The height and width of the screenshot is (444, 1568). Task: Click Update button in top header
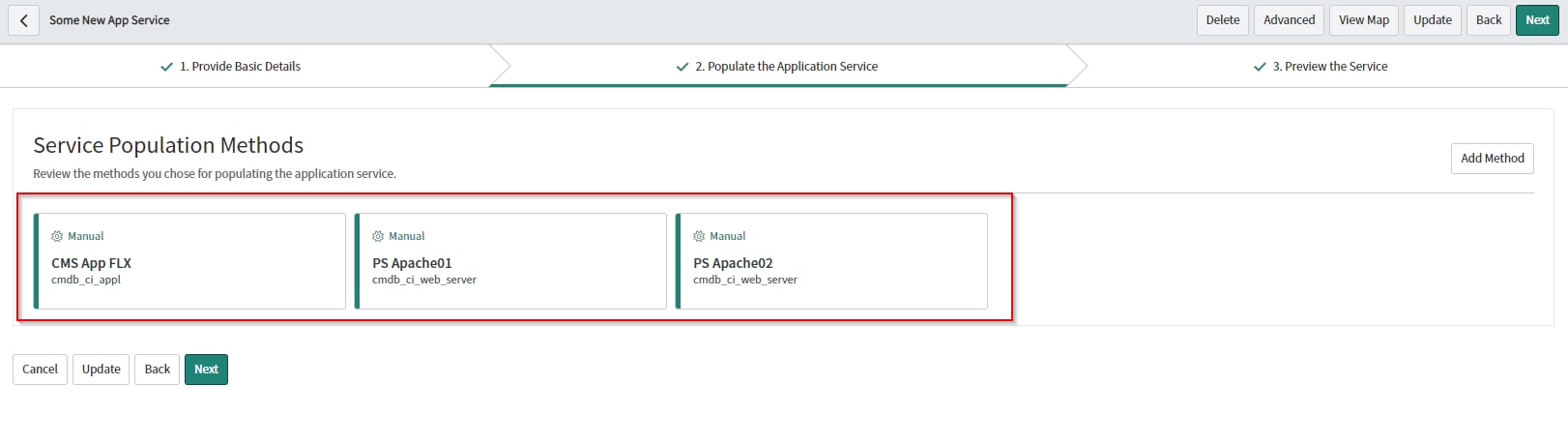tap(1433, 20)
